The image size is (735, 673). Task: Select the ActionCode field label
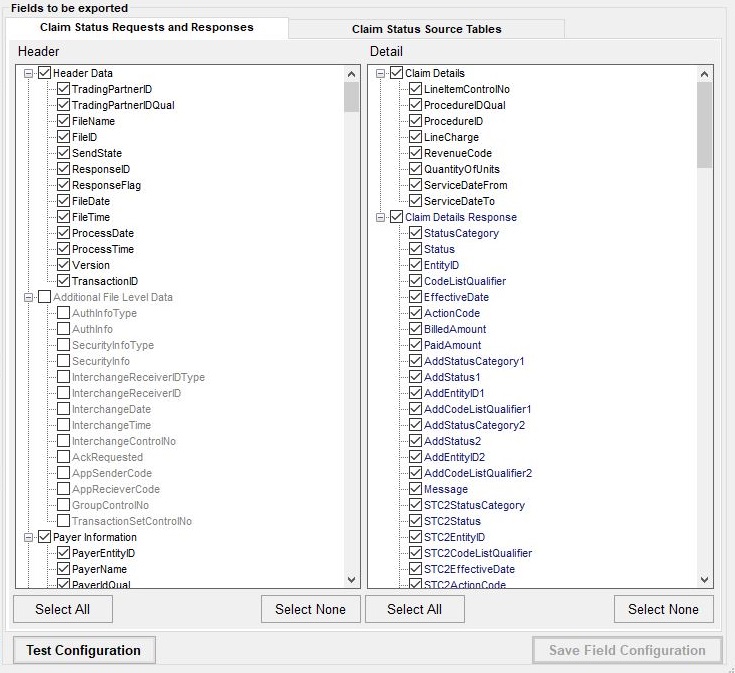[x=452, y=313]
